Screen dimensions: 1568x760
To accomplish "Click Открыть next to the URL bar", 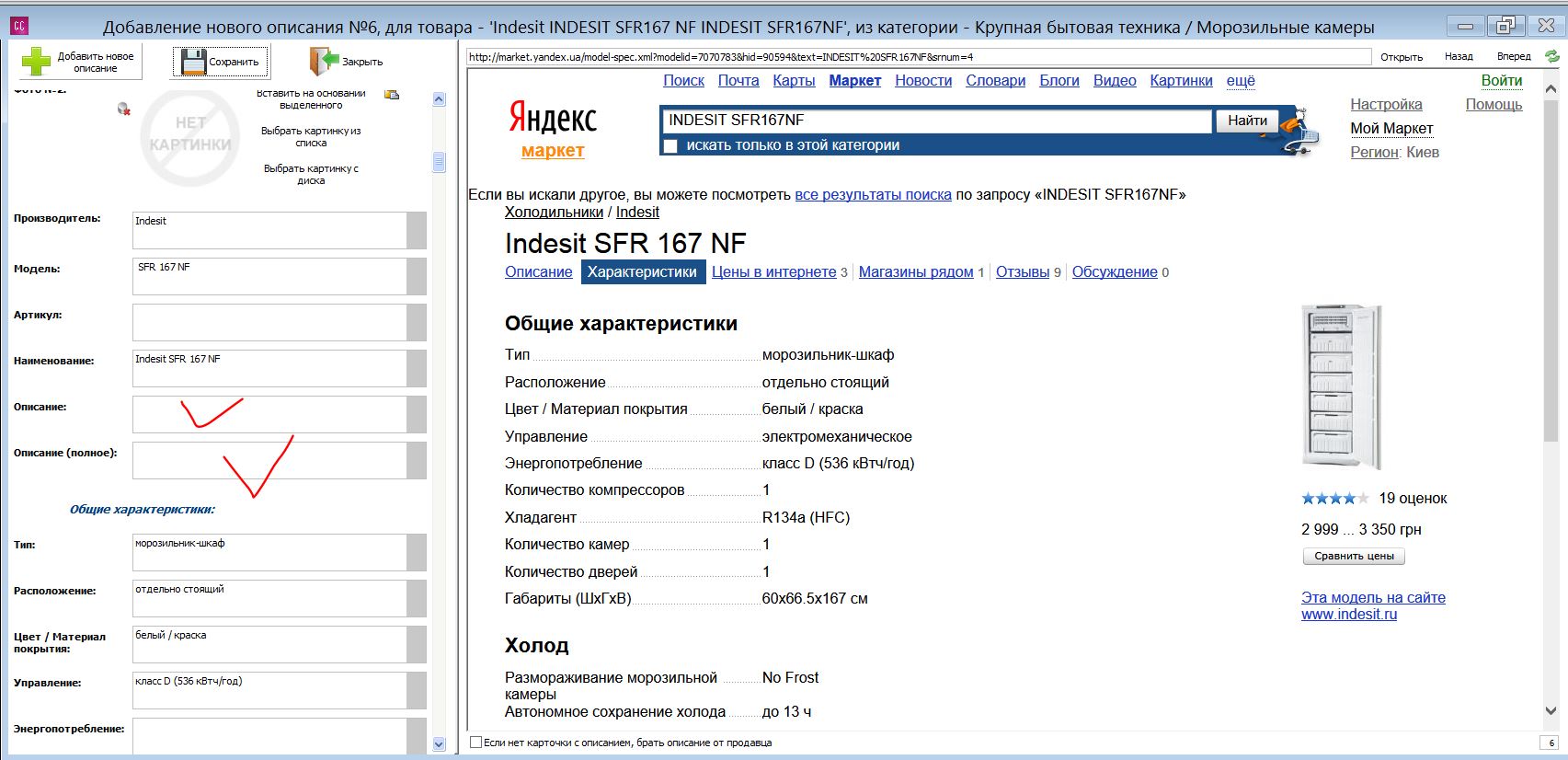I will point(1402,57).
